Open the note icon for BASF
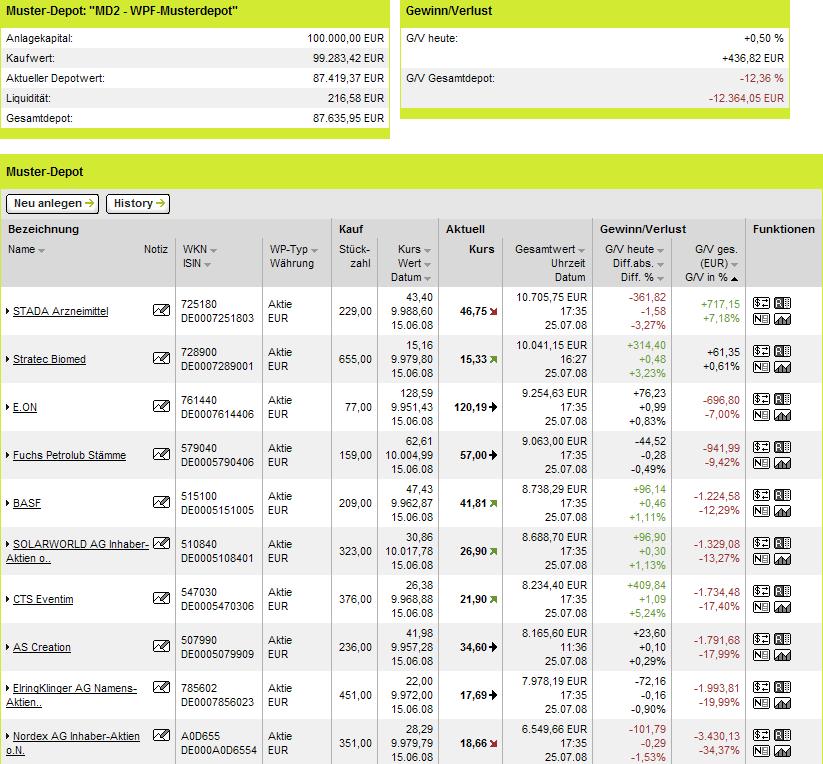This screenshot has width=823, height=764. pos(161,502)
